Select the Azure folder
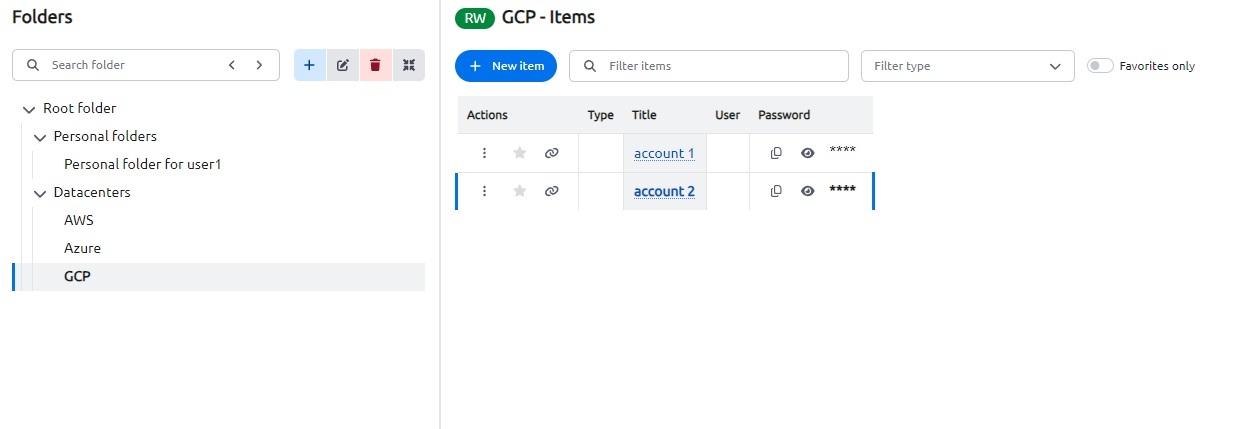This screenshot has height=429, width=1252. click(x=82, y=248)
